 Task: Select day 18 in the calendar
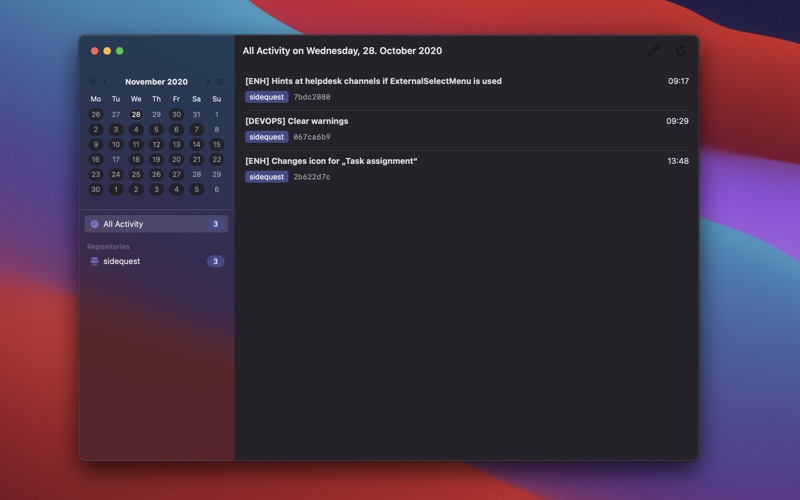[x=136, y=159]
